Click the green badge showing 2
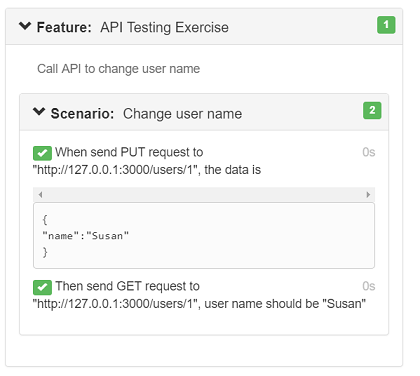420x376 pixels. (372, 111)
